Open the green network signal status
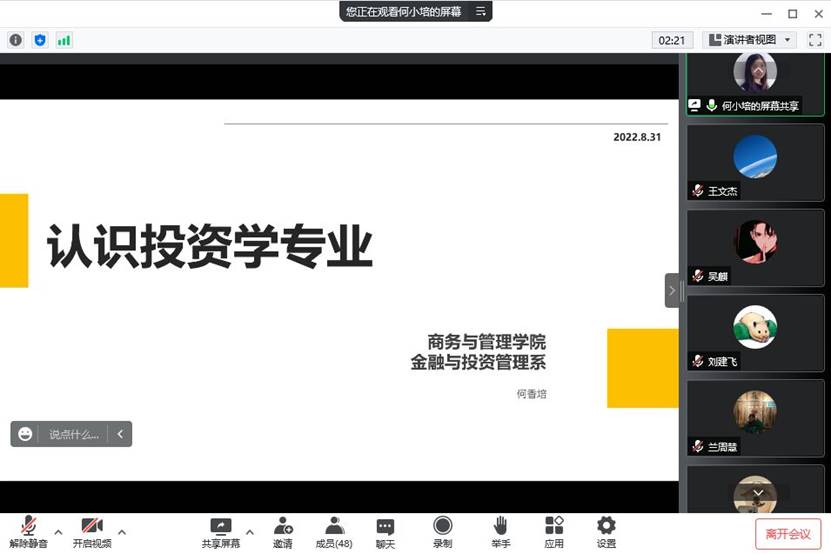 64,40
